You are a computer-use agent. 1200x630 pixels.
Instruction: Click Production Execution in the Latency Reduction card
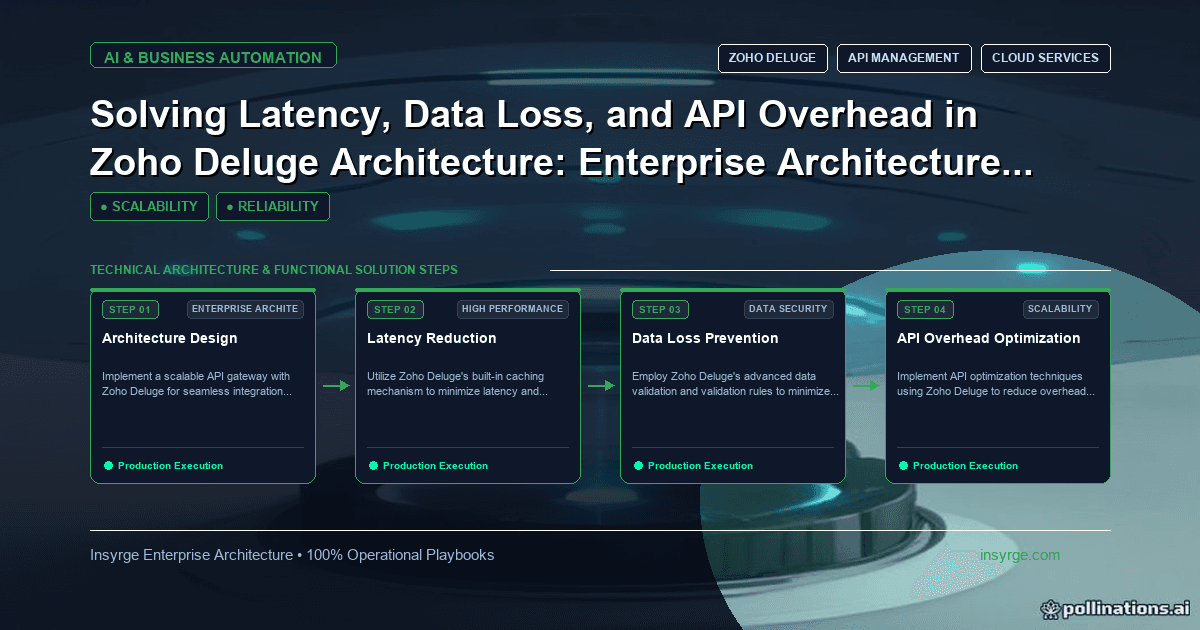coord(435,466)
